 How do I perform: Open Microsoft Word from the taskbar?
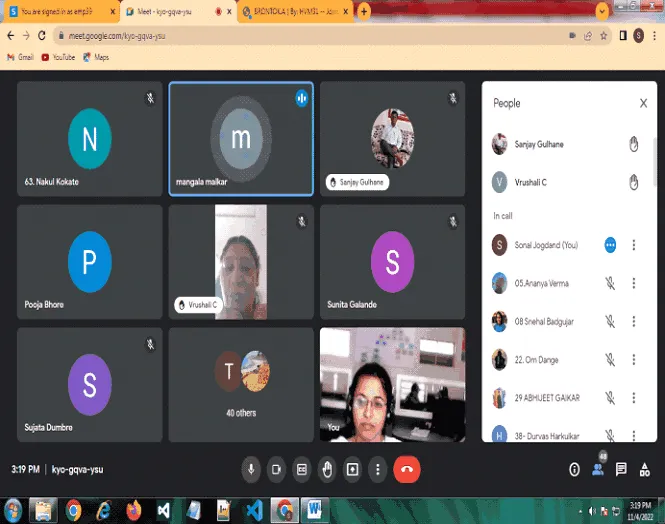click(x=314, y=510)
